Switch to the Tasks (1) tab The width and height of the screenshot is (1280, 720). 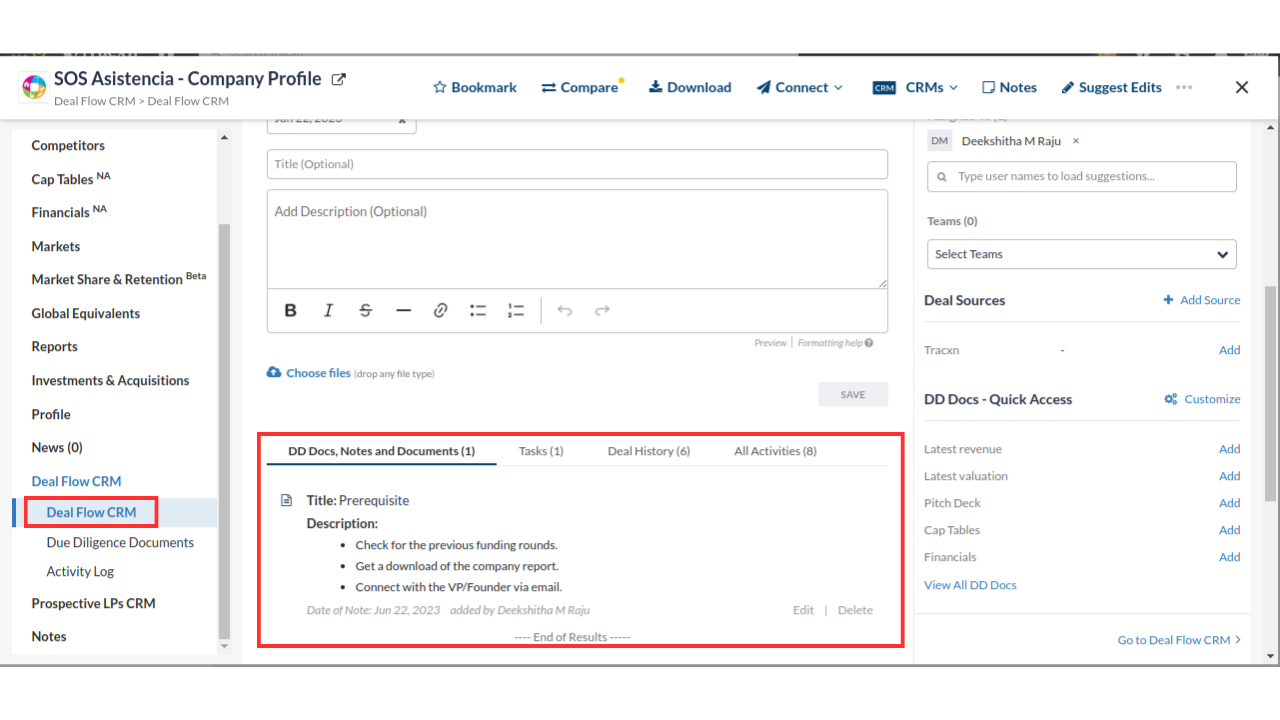coord(541,451)
